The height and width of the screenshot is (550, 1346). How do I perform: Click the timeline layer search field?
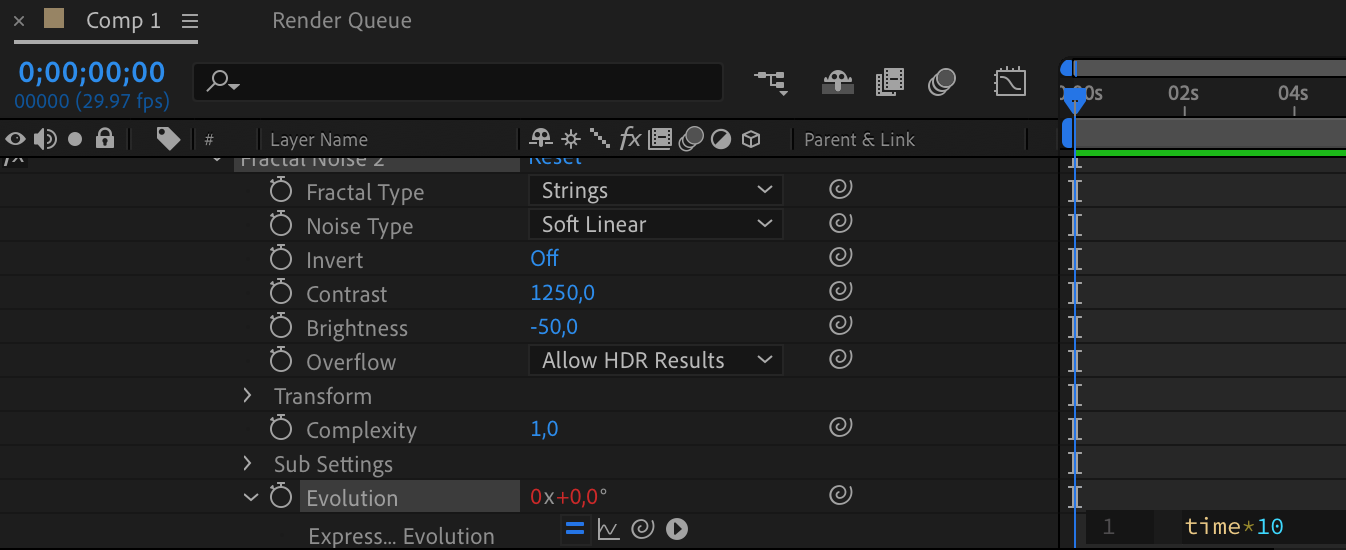pos(470,82)
